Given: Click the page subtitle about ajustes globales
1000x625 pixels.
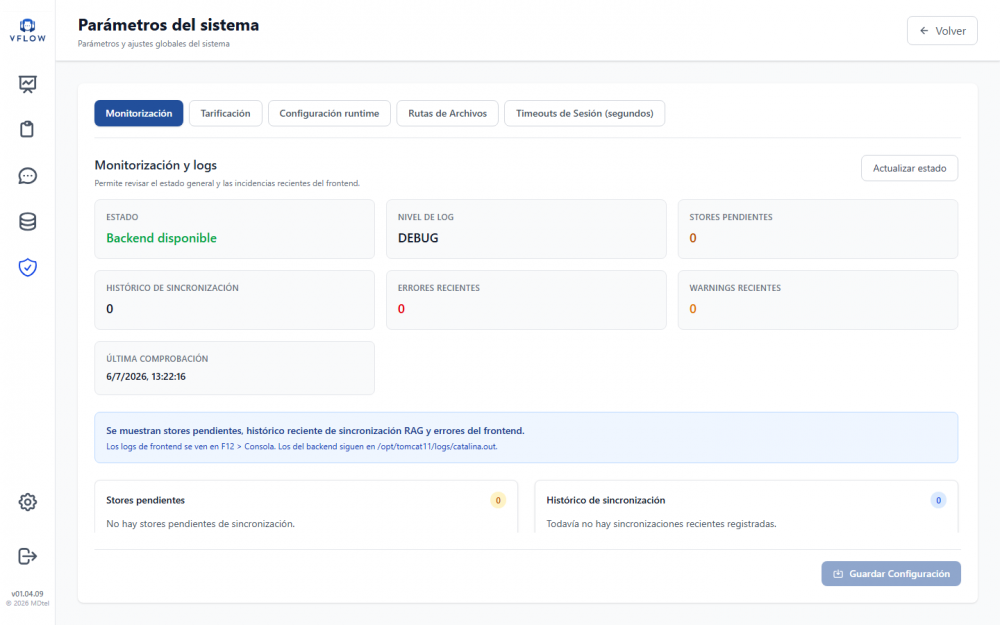Looking at the screenshot, I should [x=154, y=44].
